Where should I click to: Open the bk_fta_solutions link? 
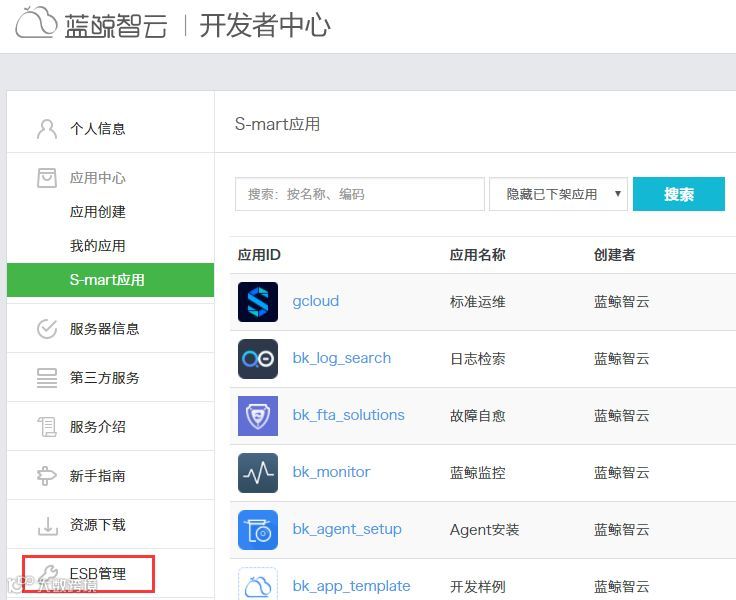click(x=348, y=415)
